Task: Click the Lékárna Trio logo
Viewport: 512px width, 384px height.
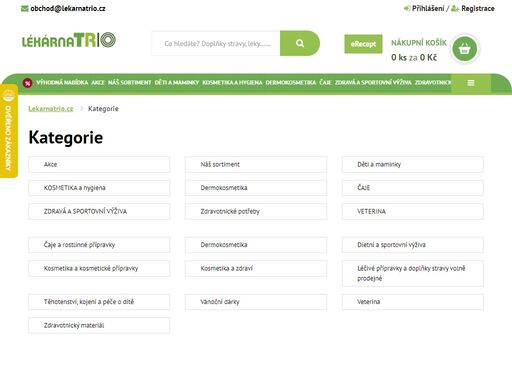Action: click(x=69, y=40)
